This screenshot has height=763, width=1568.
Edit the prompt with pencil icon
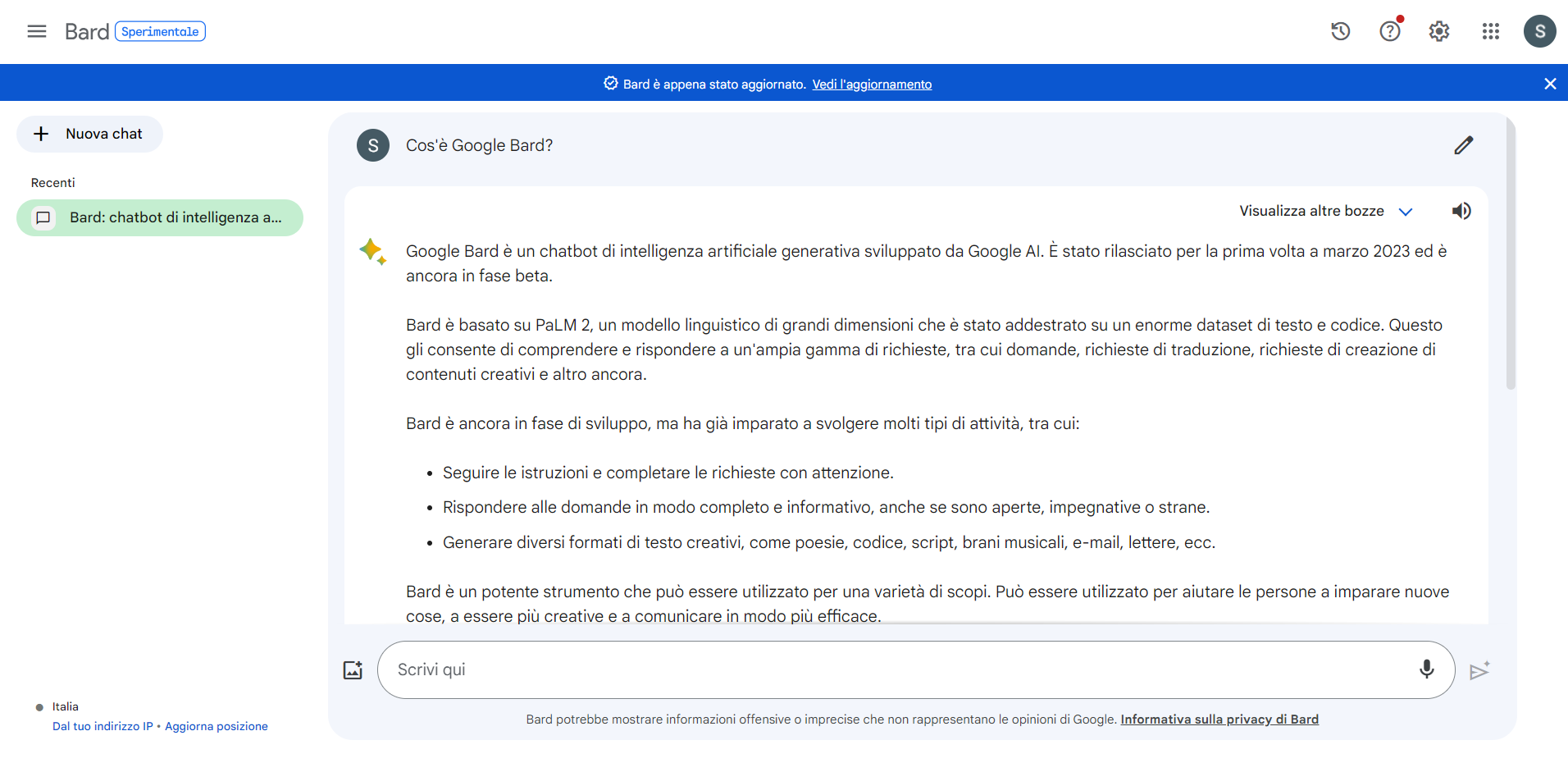1464,145
